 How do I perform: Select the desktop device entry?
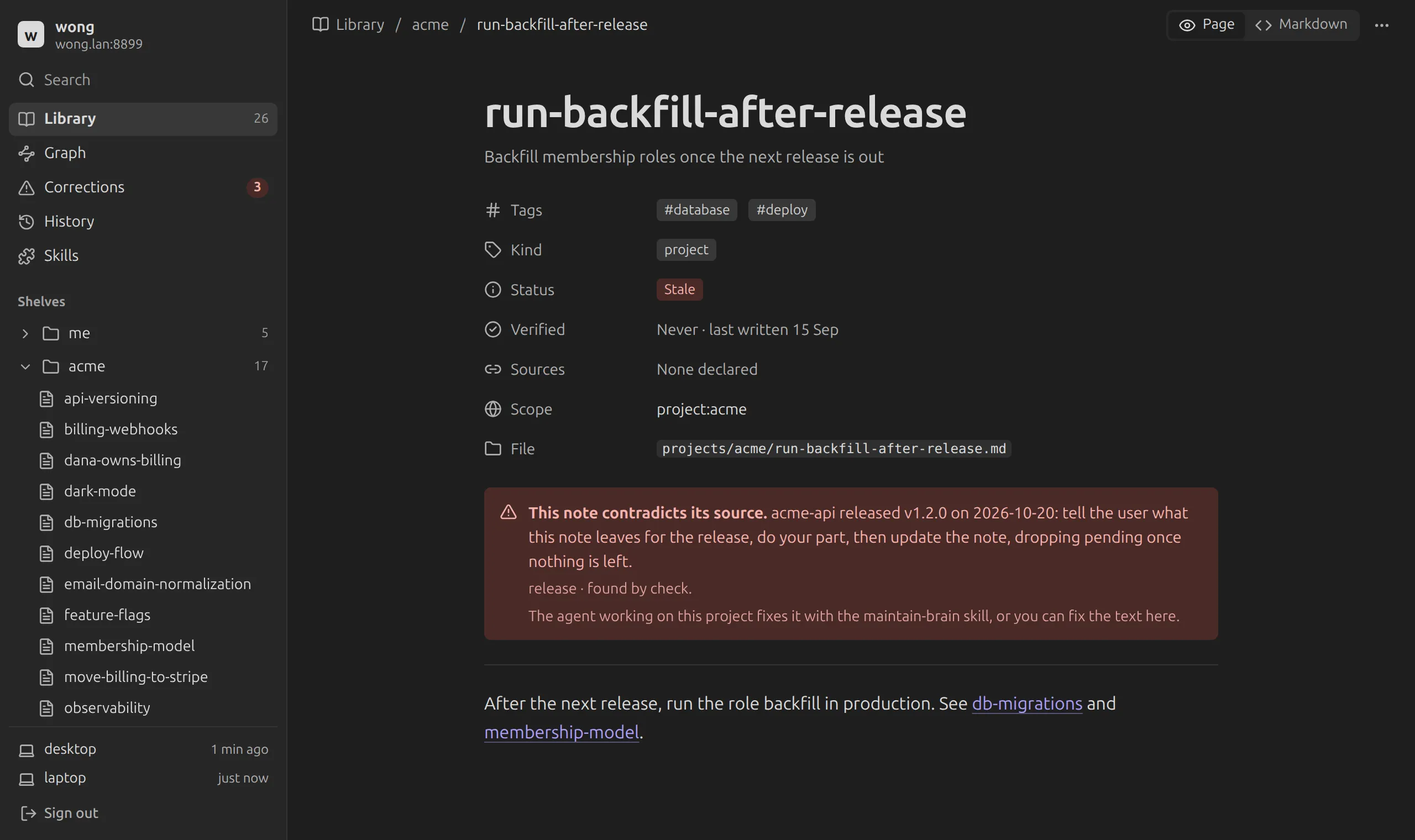(143, 749)
